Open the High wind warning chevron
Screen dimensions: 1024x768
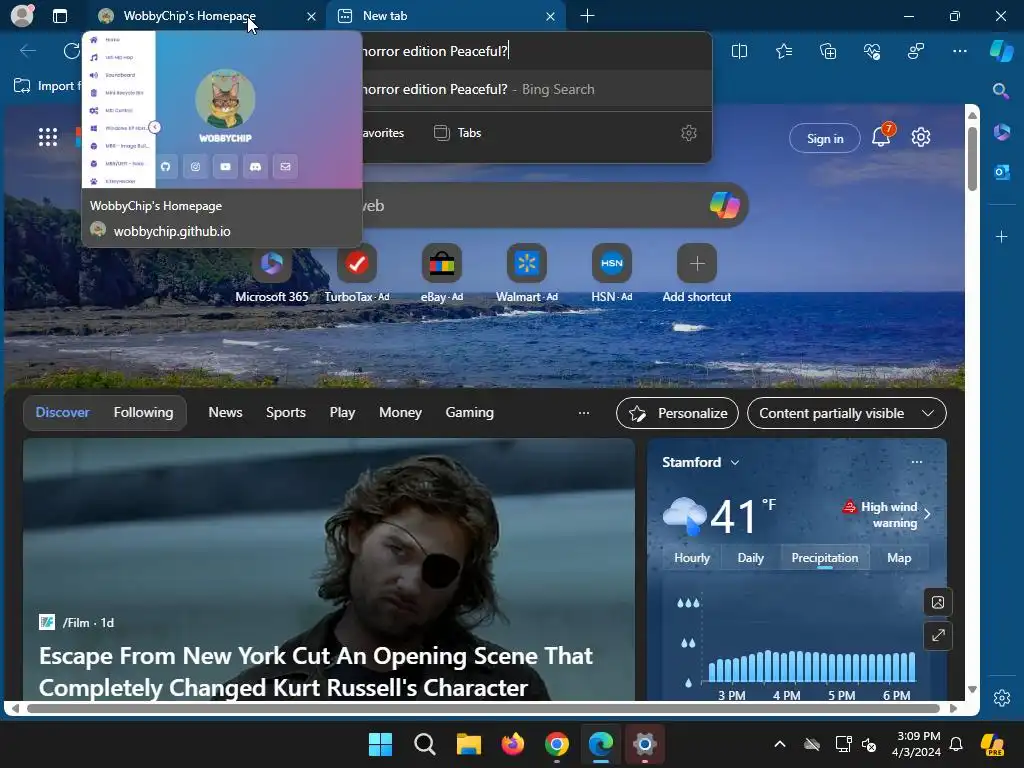927,515
